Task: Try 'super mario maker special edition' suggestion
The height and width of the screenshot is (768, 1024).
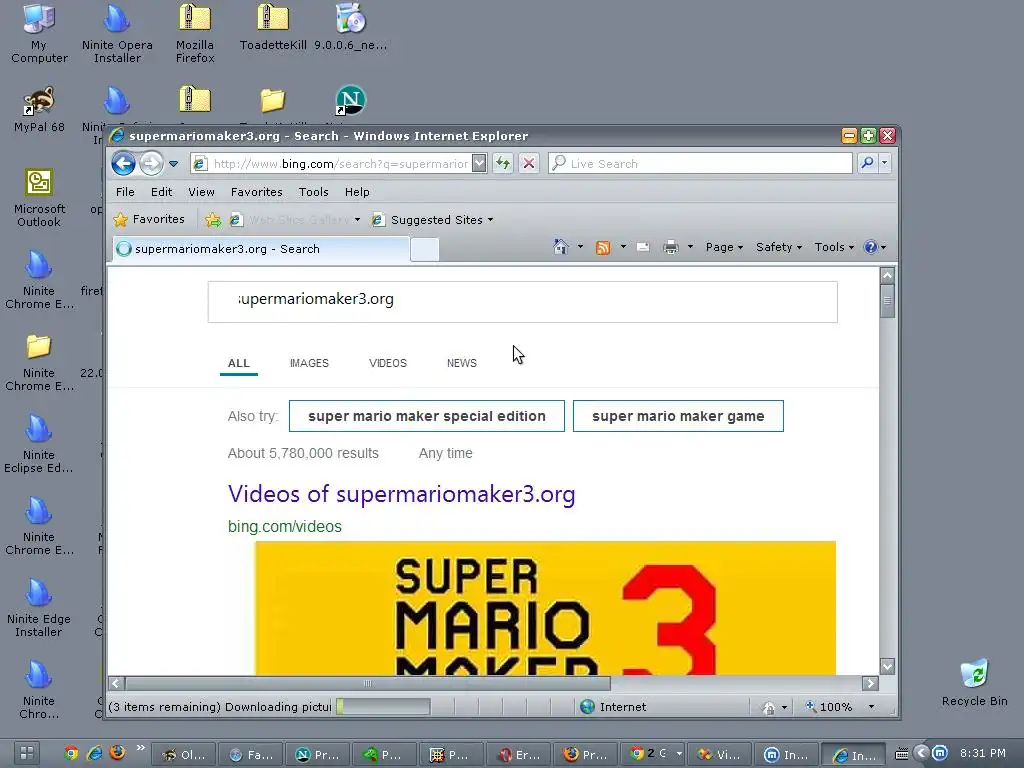Action: [x=426, y=416]
